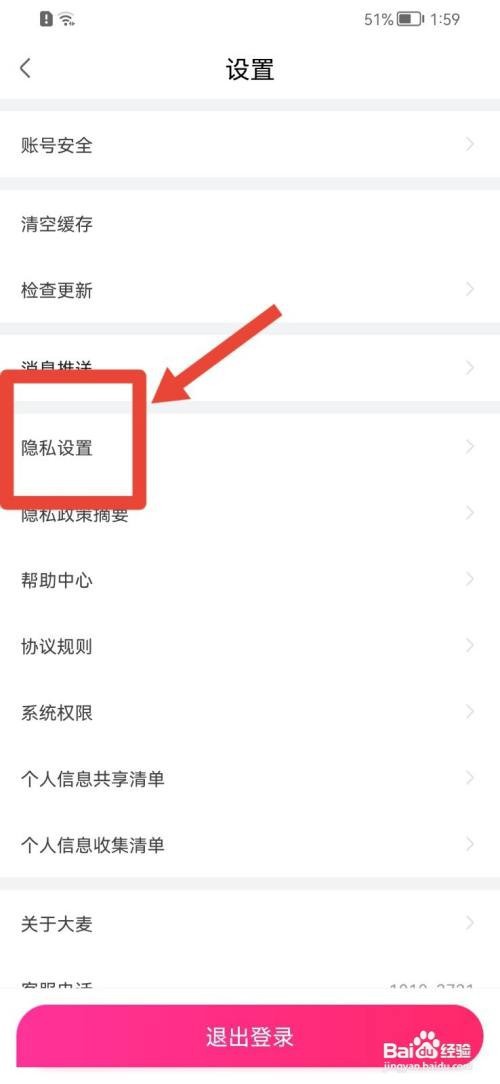Click the 退出登录 logout button

[x=250, y=1036]
